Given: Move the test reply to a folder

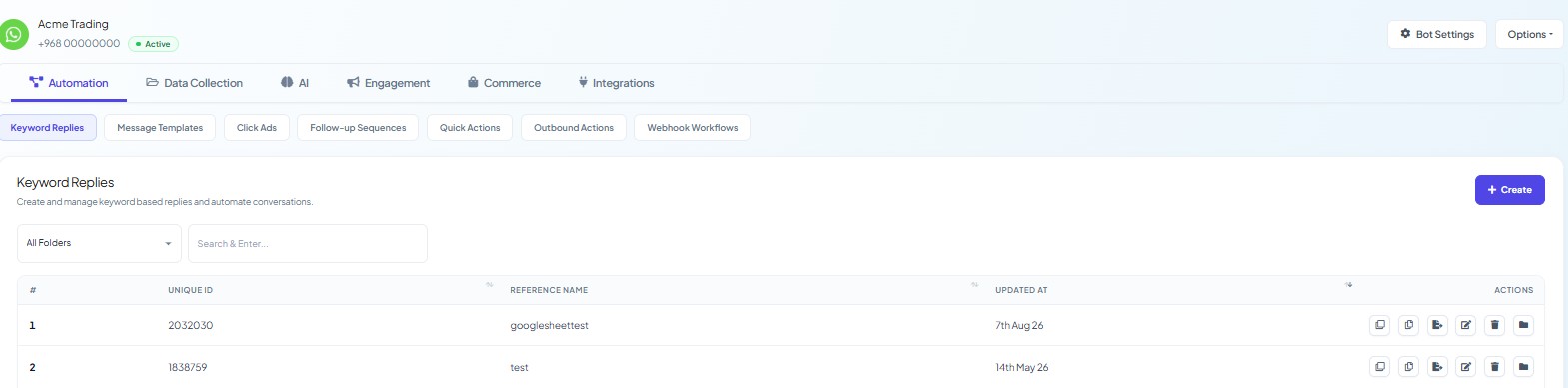Looking at the screenshot, I should click(1524, 367).
